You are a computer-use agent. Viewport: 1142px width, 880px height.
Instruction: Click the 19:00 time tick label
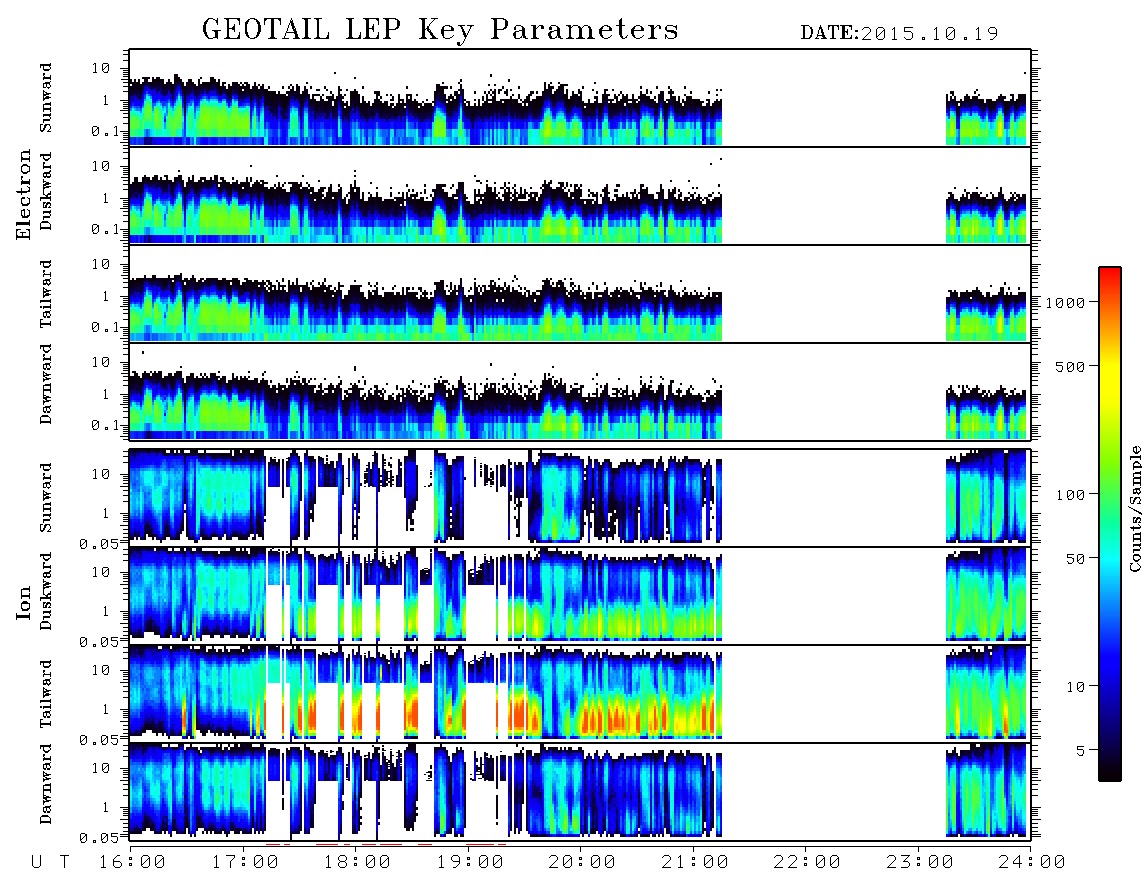[470, 863]
